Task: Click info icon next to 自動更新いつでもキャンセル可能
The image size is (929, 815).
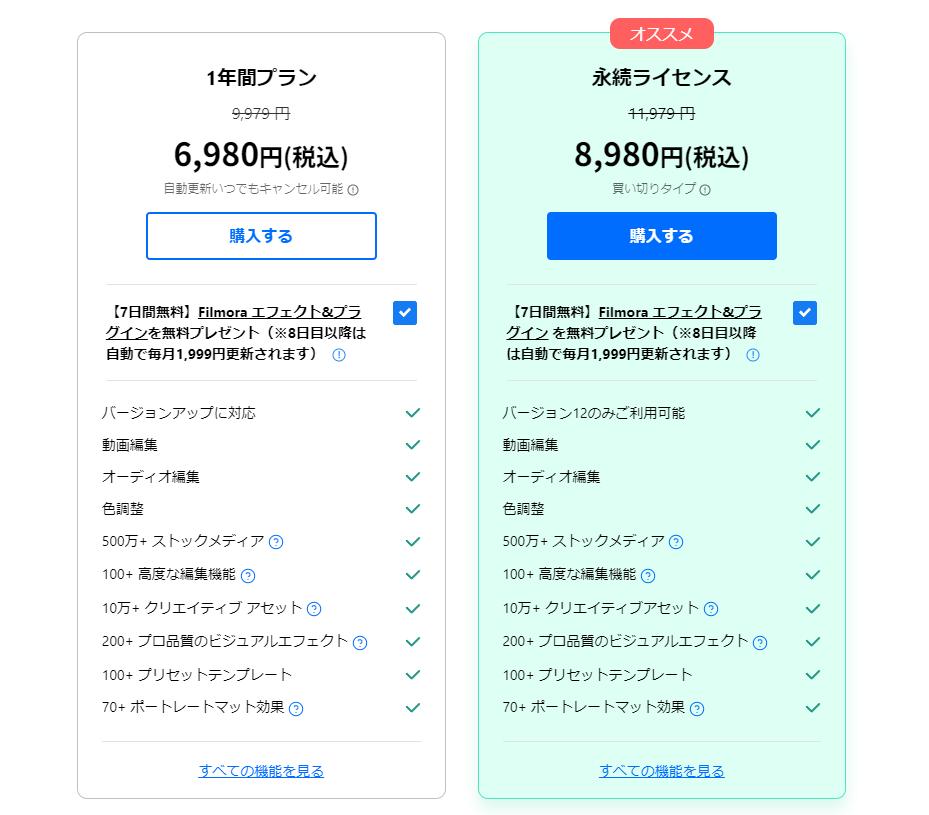Action: [353, 189]
